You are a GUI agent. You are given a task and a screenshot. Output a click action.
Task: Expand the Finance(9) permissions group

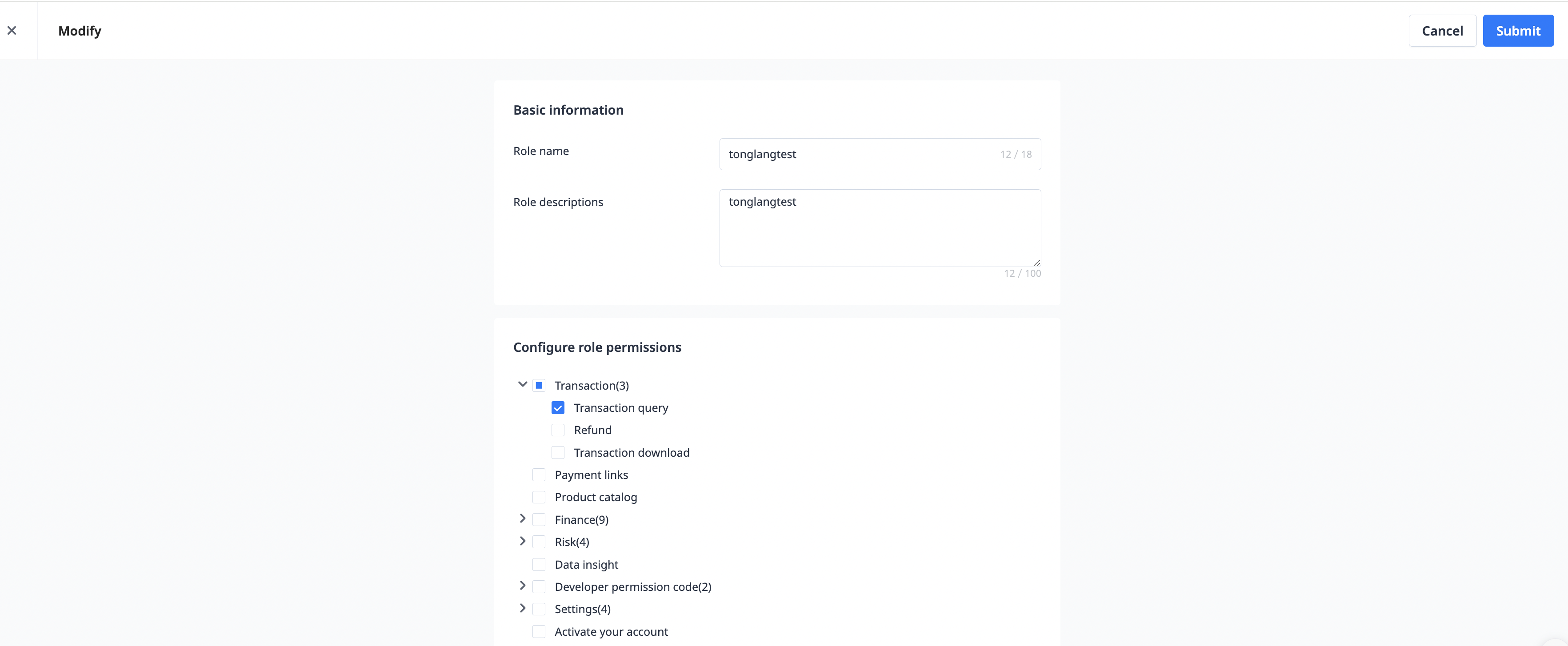(x=522, y=519)
